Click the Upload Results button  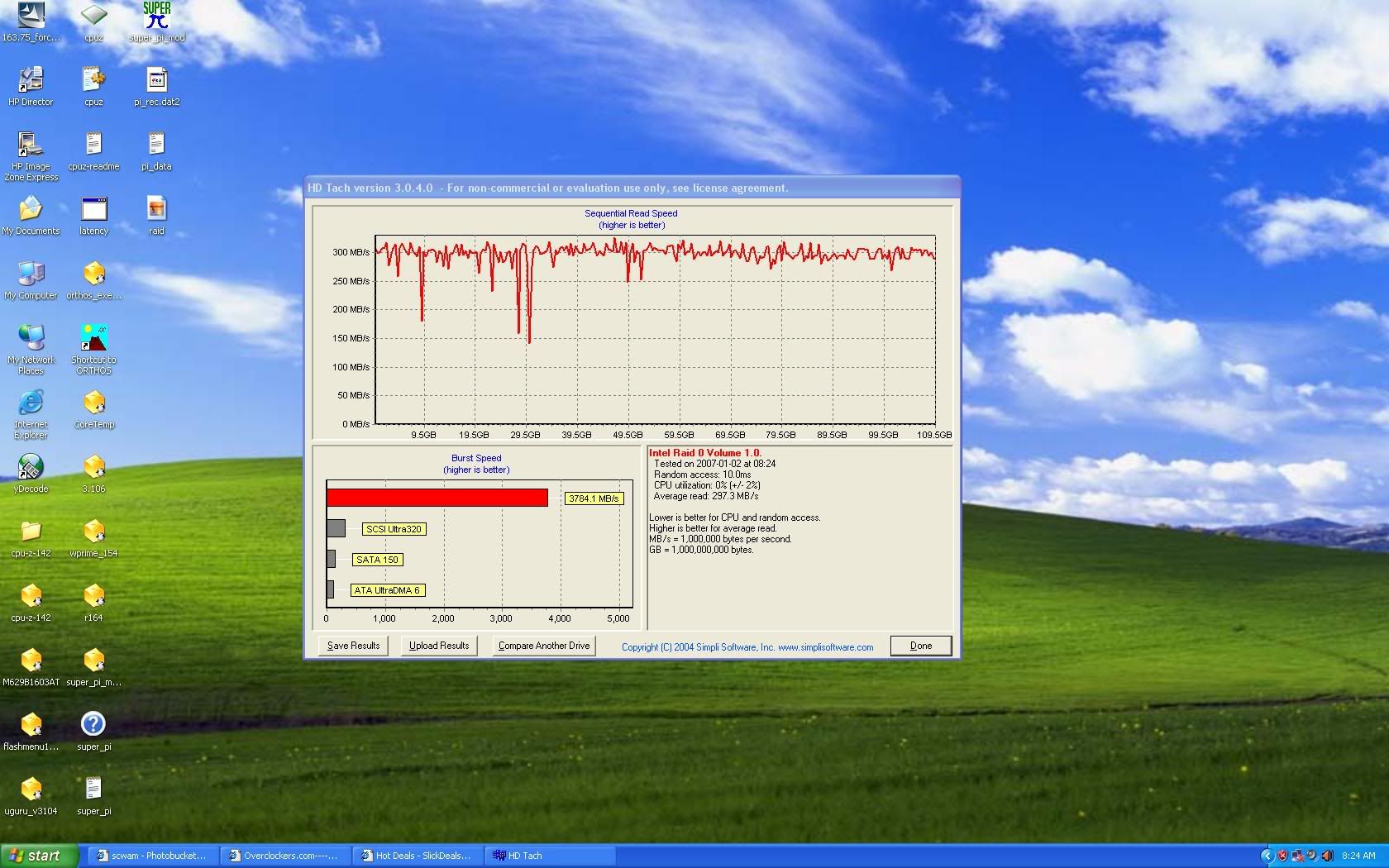tap(439, 646)
